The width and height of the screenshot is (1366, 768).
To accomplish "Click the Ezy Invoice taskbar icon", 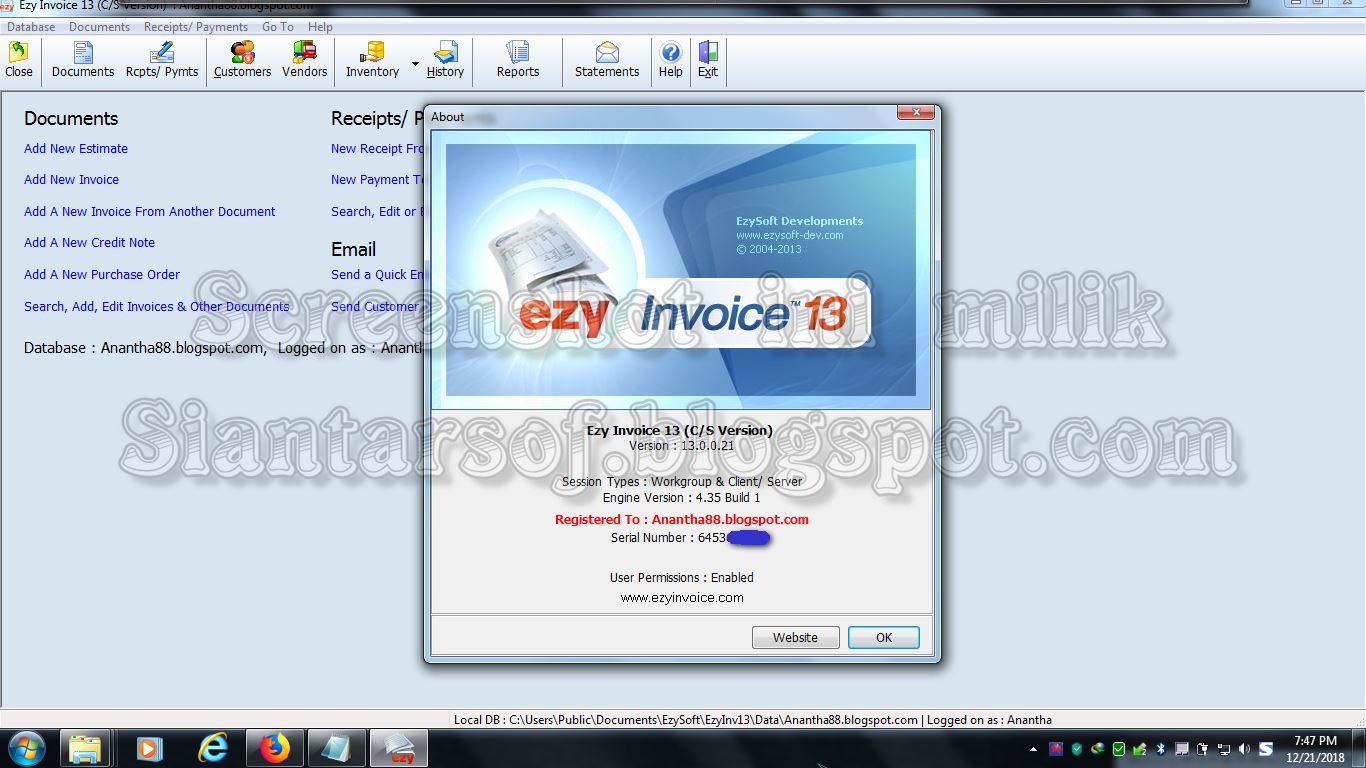I will [399, 748].
